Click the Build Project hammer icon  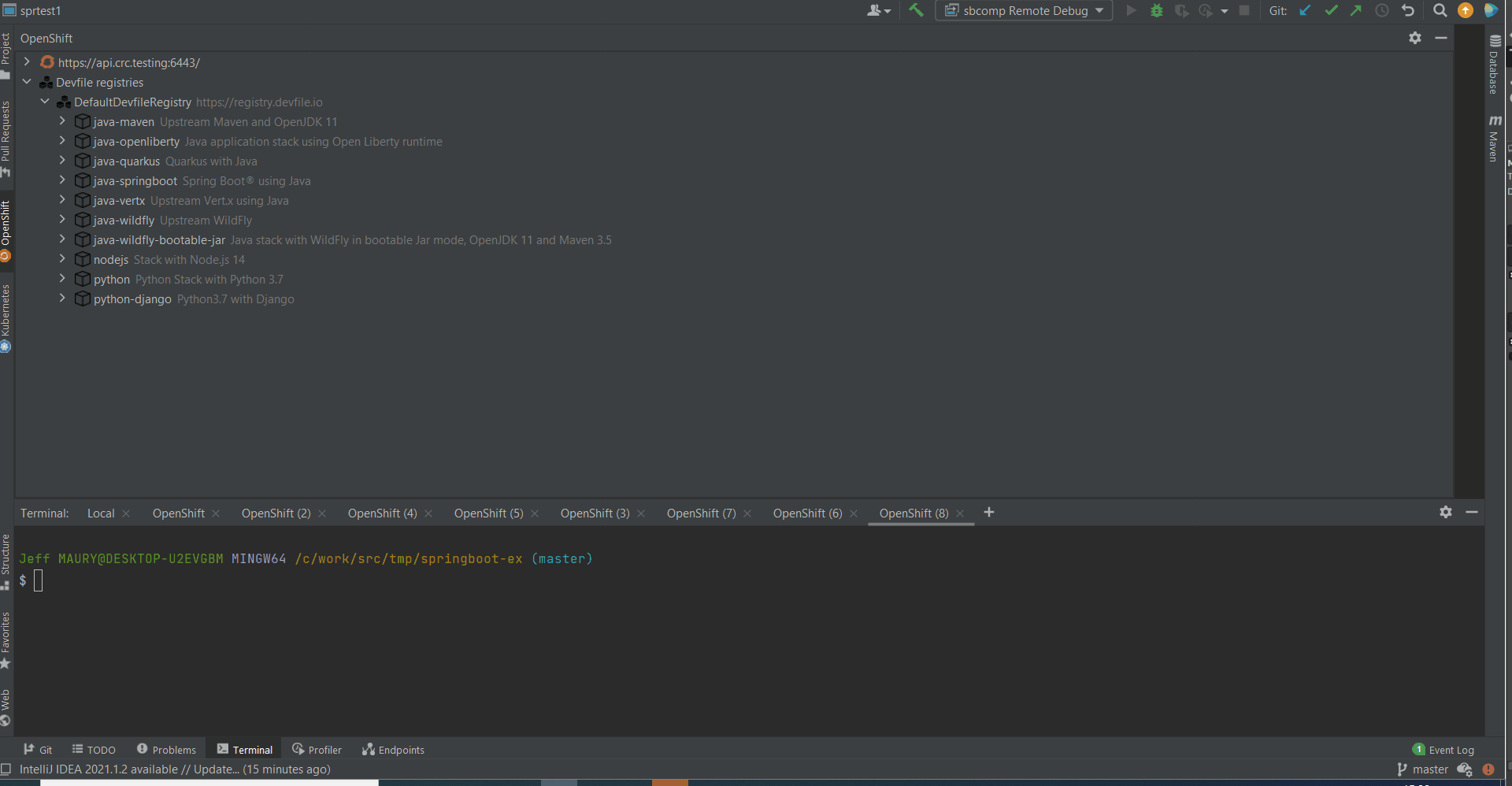tap(916, 10)
